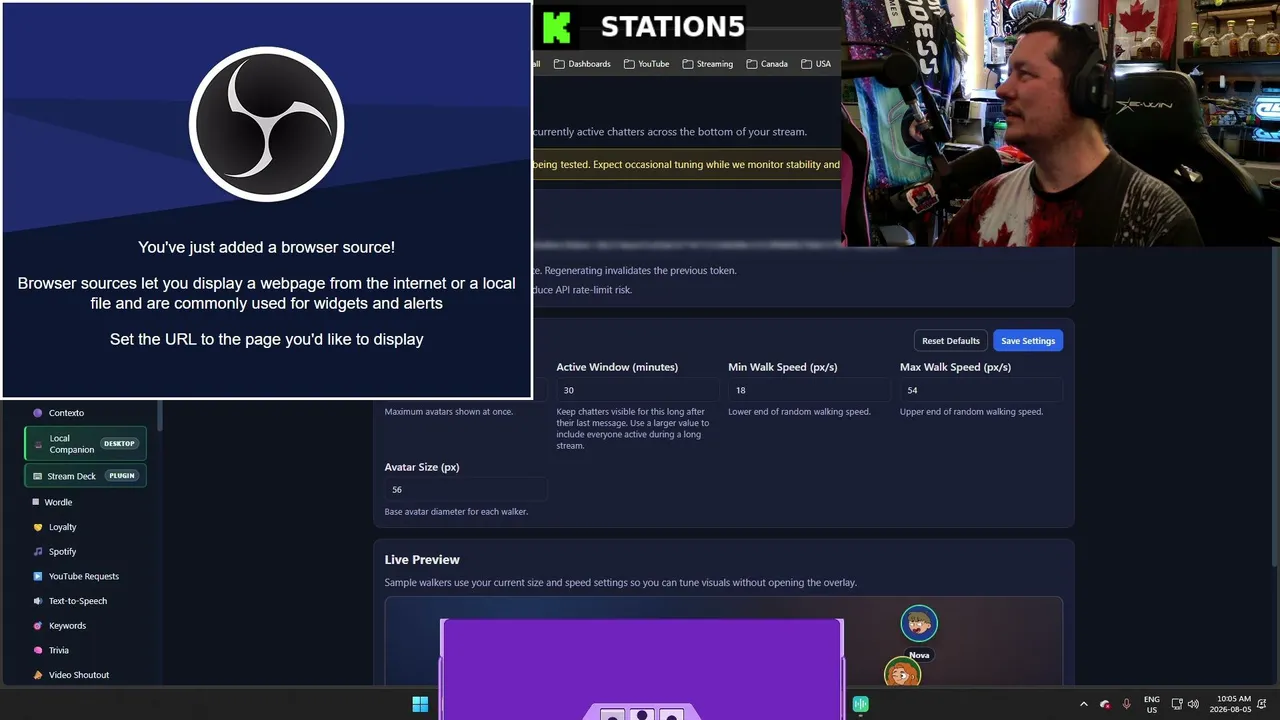Screen dimensions: 1280x720
Task: Click the "Base avatar diameter for each walker." hint
Action: pos(456,512)
